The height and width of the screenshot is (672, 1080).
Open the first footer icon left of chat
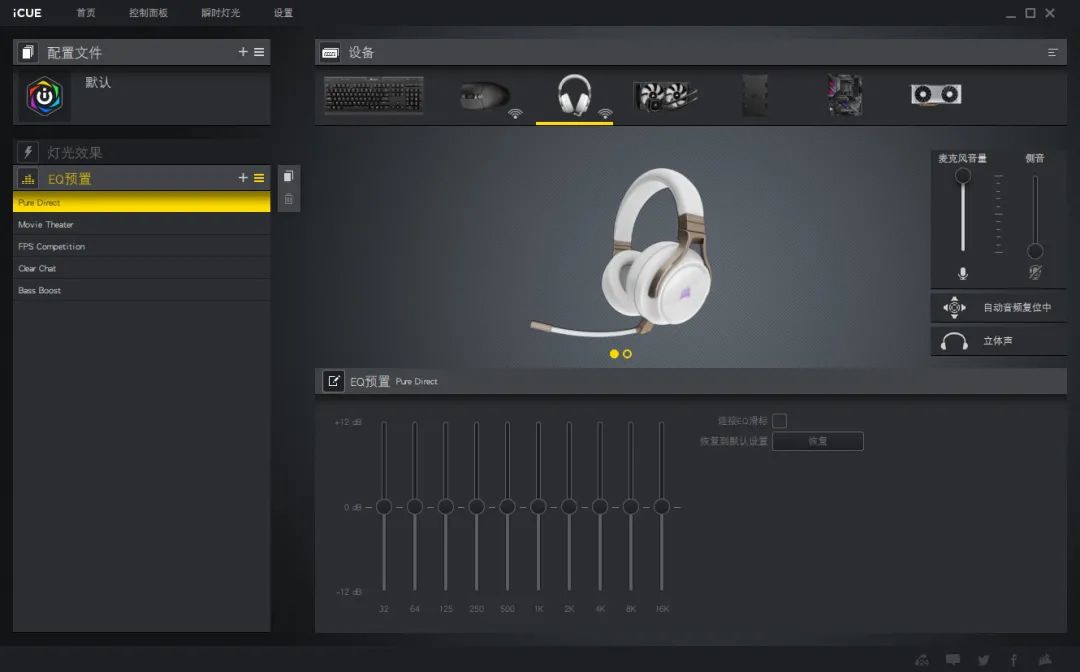click(x=922, y=660)
